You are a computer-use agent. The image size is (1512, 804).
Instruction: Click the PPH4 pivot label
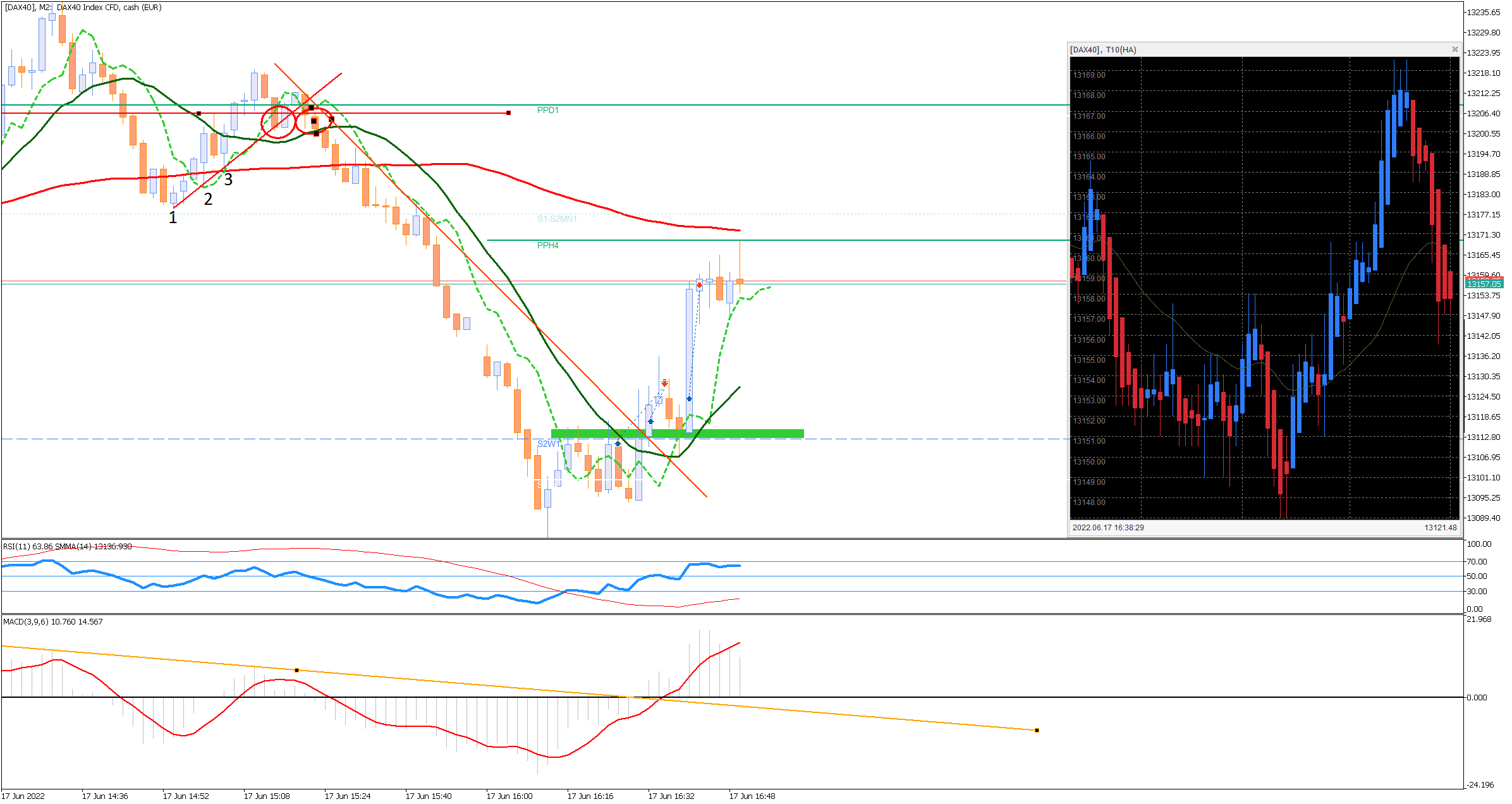click(x=547, y=245)
